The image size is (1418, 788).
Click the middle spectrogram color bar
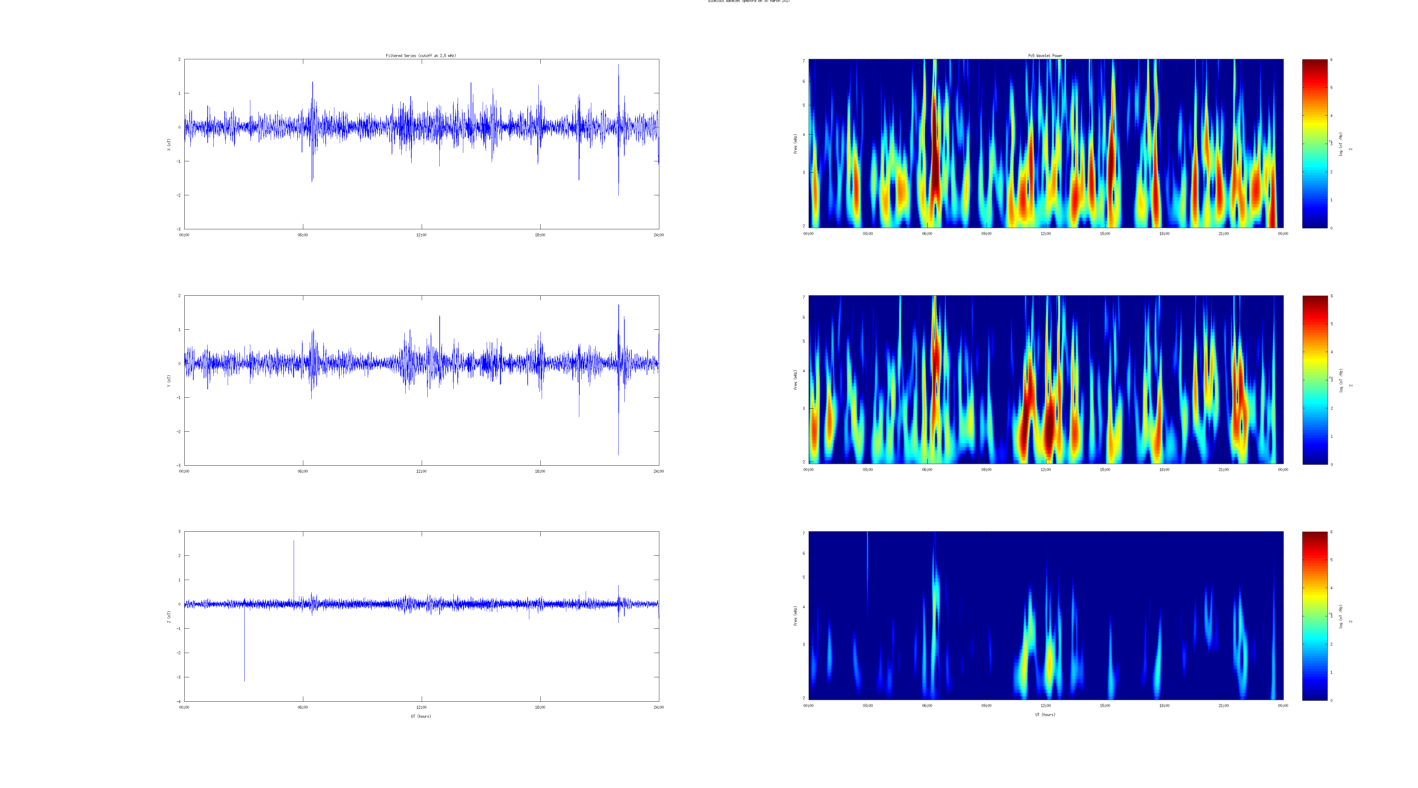click(1315, 380)
